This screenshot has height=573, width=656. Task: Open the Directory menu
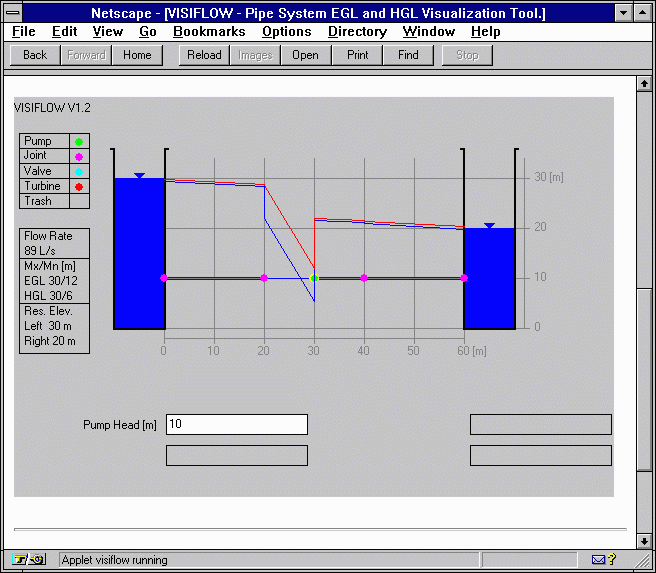click(357, 32)
